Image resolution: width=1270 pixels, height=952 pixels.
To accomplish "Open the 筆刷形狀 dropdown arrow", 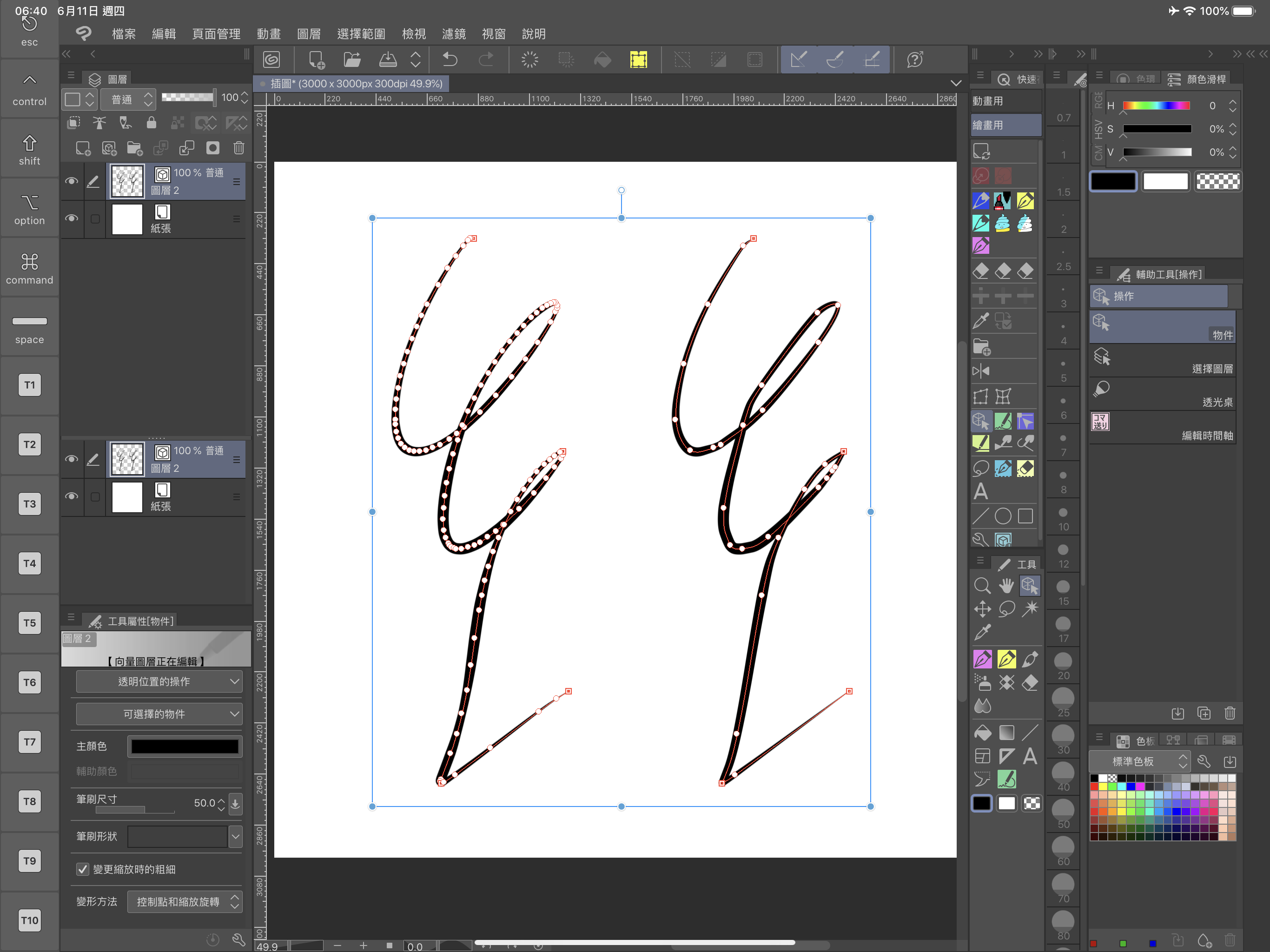I will point(235,837).
